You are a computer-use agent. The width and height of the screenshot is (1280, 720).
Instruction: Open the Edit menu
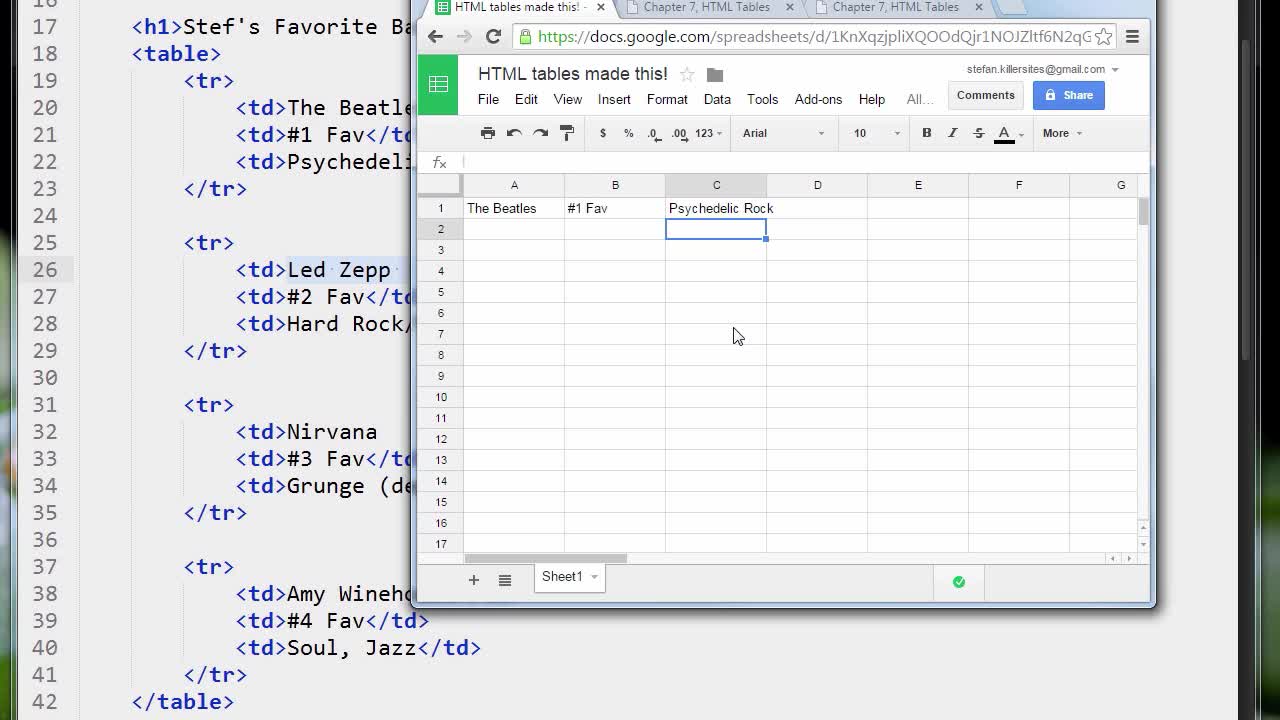click(526, 99)
